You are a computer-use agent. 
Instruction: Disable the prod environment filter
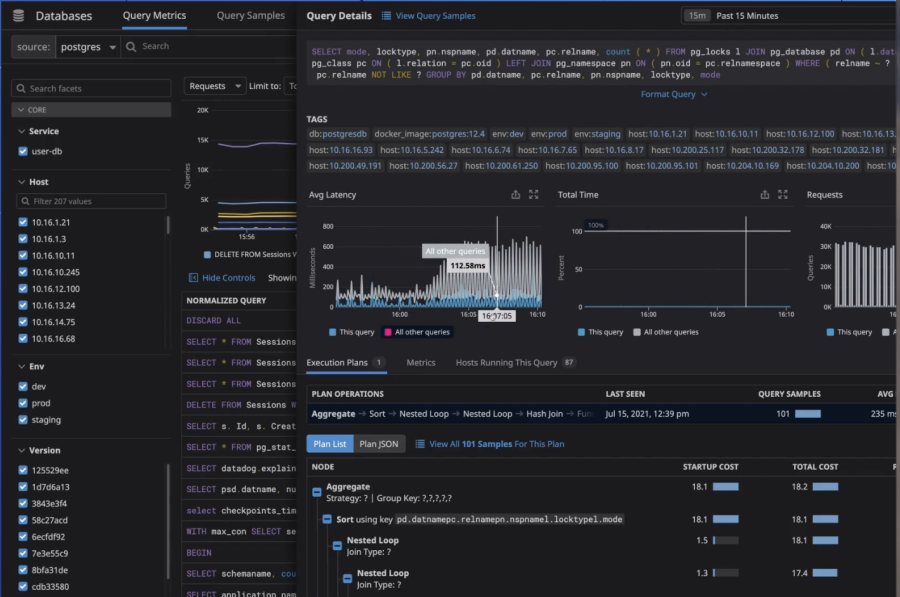pyautogui.click(x=24, y=404)
